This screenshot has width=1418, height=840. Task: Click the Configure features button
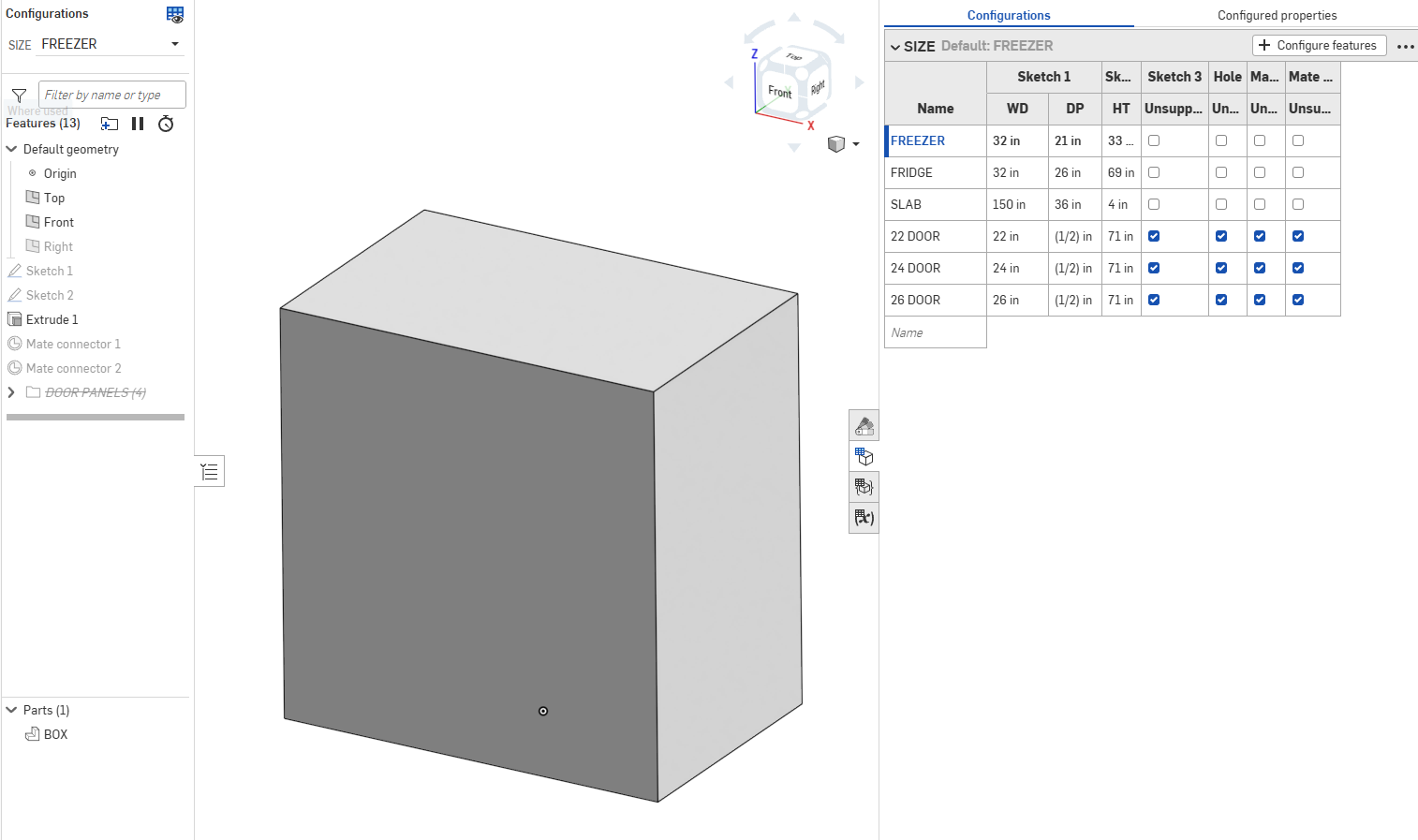pos(1319,45)
